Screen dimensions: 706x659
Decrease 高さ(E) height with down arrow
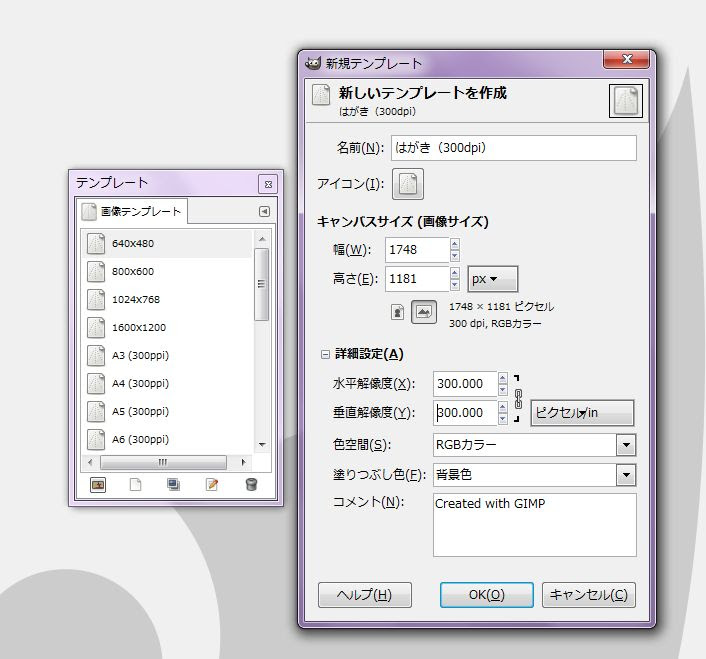tap(455, 284)
